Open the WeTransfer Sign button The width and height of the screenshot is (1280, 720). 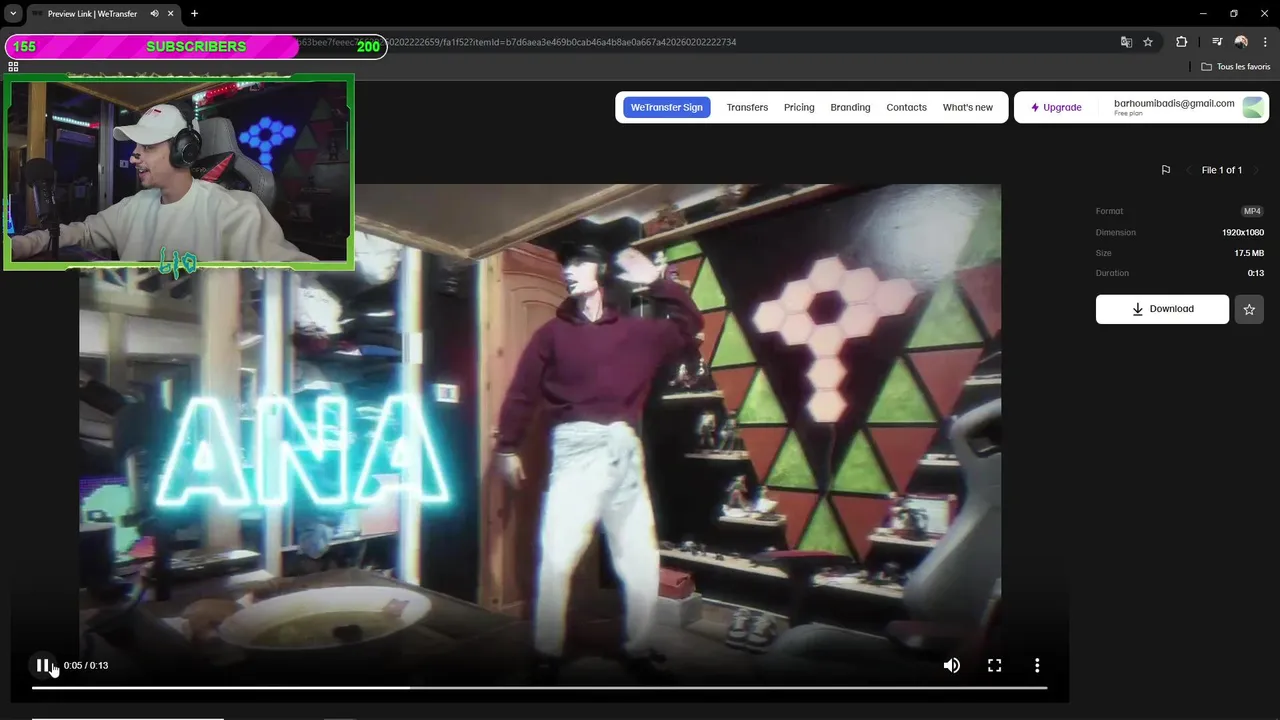click(666, 107)
